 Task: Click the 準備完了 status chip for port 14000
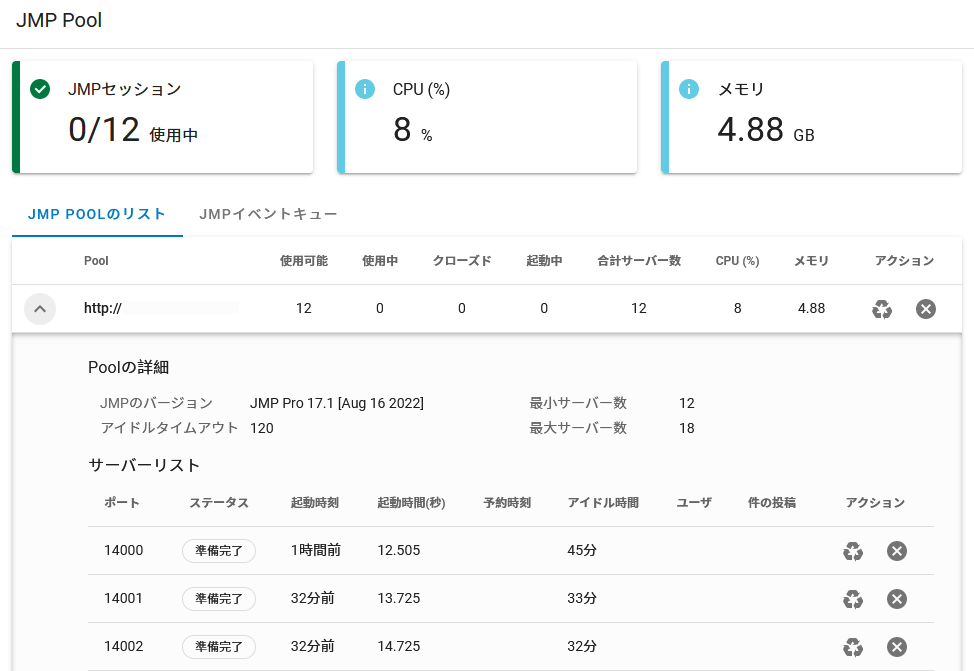coord(219,551)
